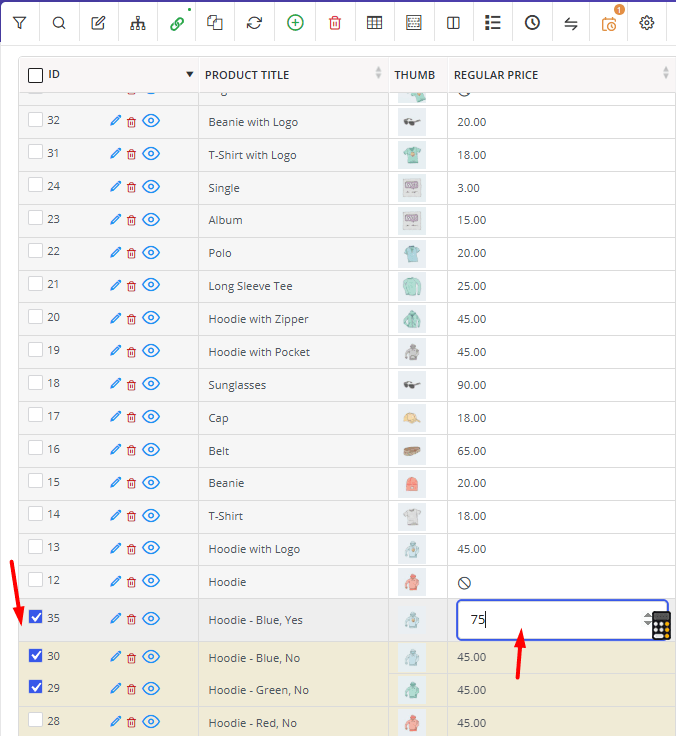The width and height of the screenshot is (676, 736).
Task: Check the box for product 28
Action: [x=35, y=720]
